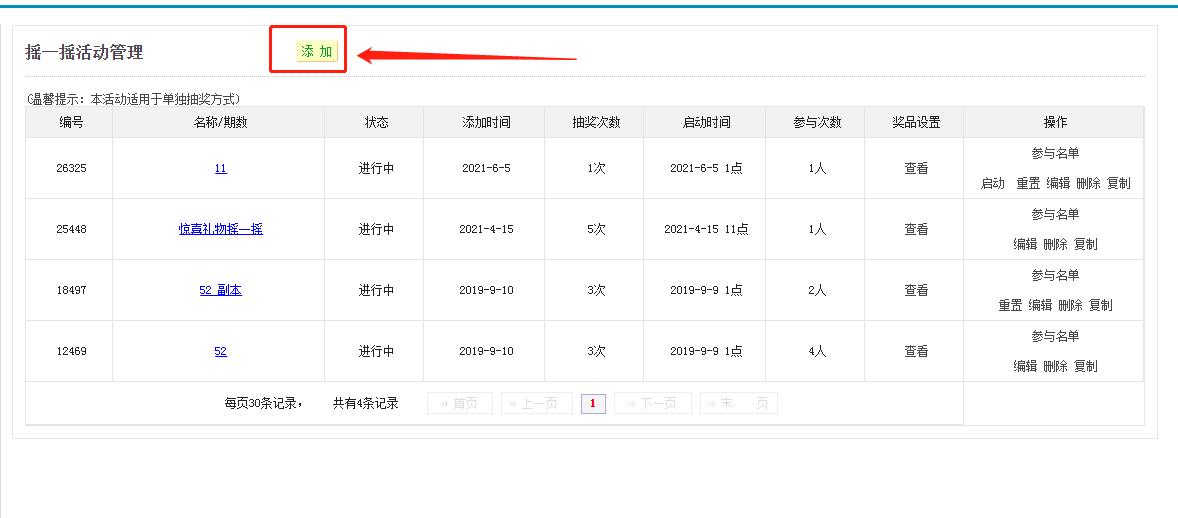The height and width of the screenshot is (518, 1178).
Task: Click 启动 for activity 26325
Action: tap(992, 184)
